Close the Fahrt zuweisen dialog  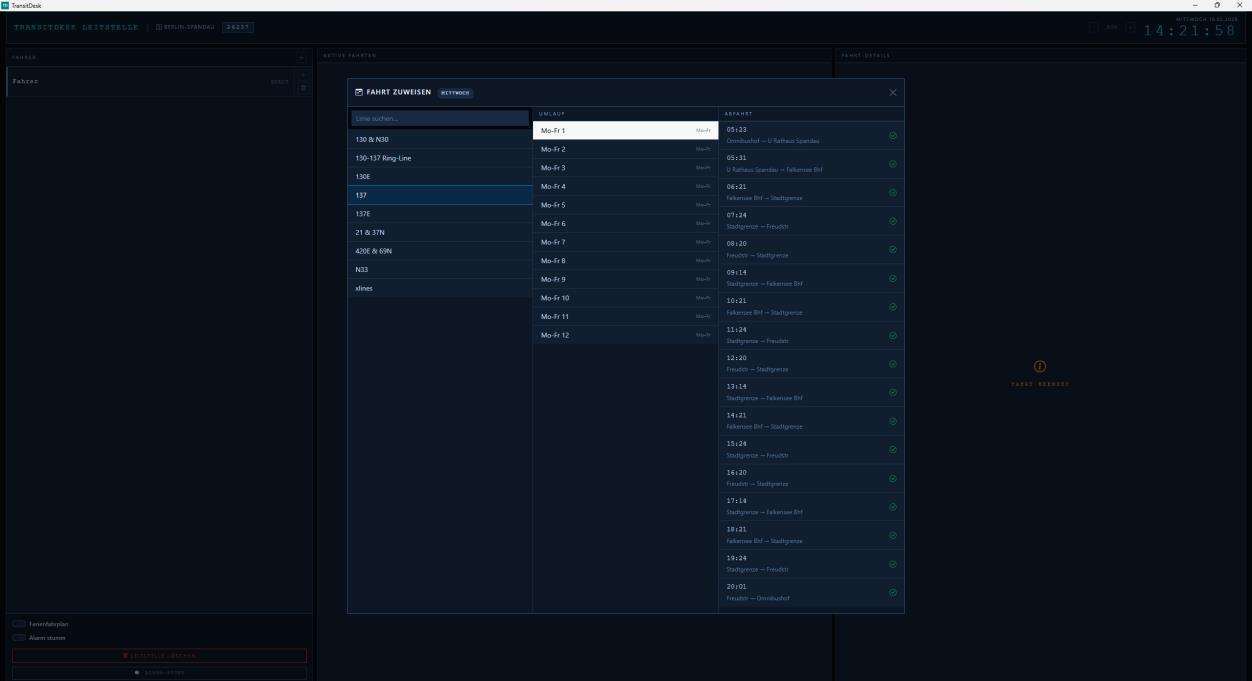[x=893, y=93]
